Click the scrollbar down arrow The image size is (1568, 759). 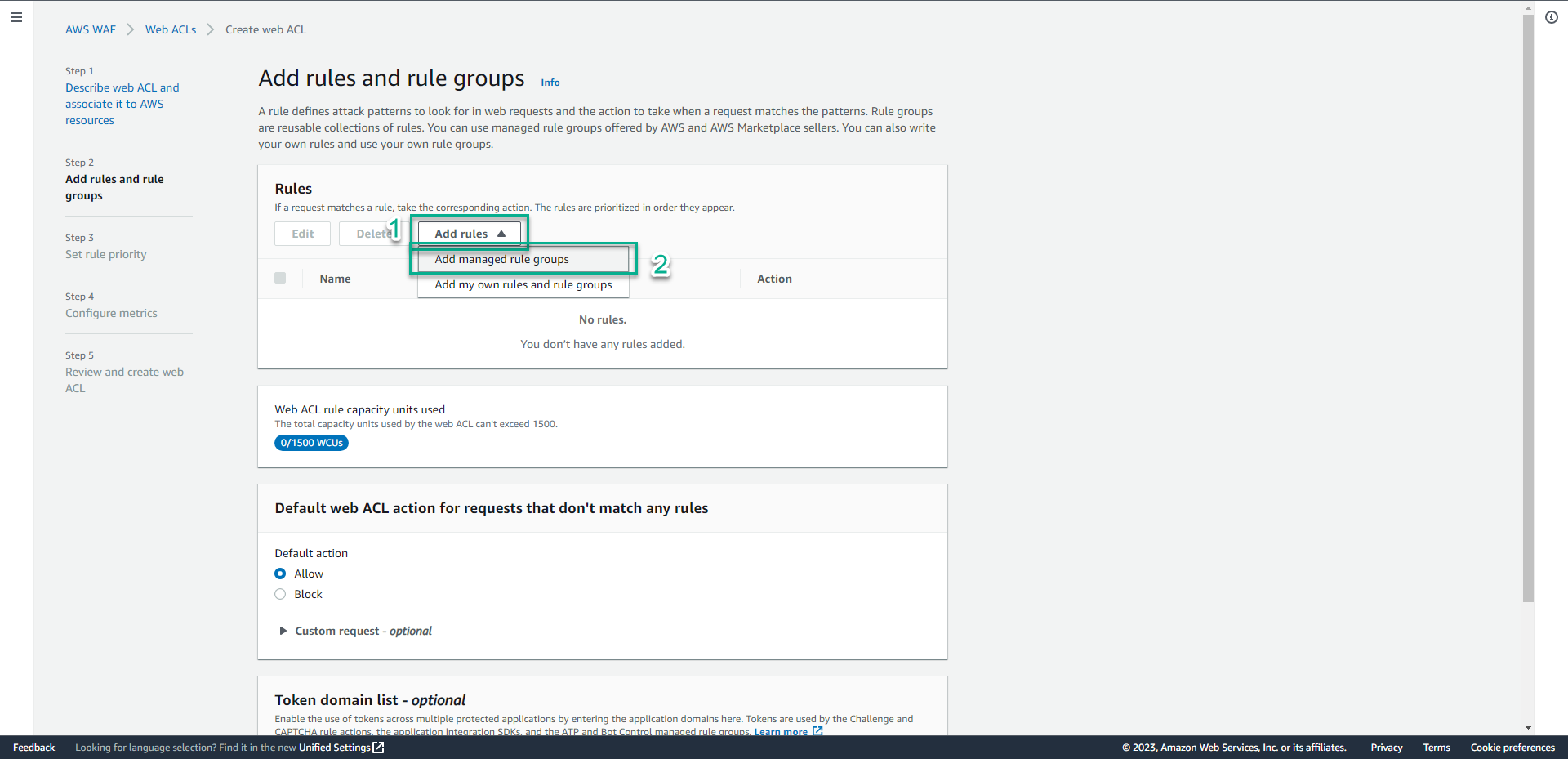tap(1528, 728)
